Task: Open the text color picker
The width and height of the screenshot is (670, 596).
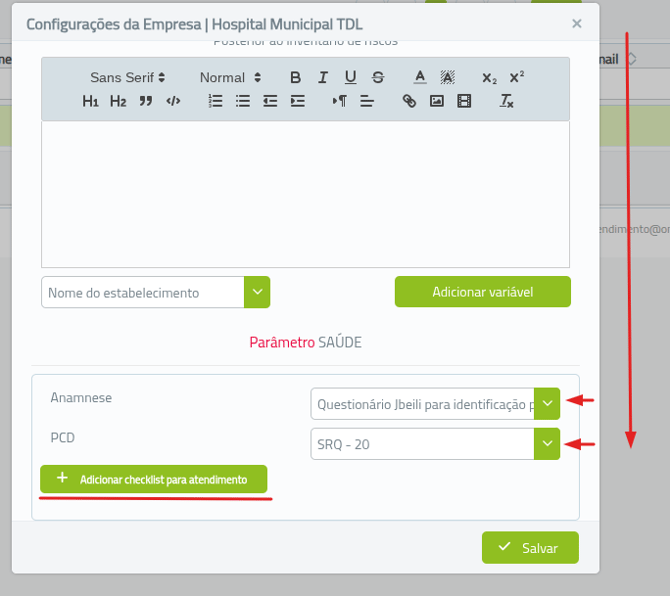Action: point(420,77)
